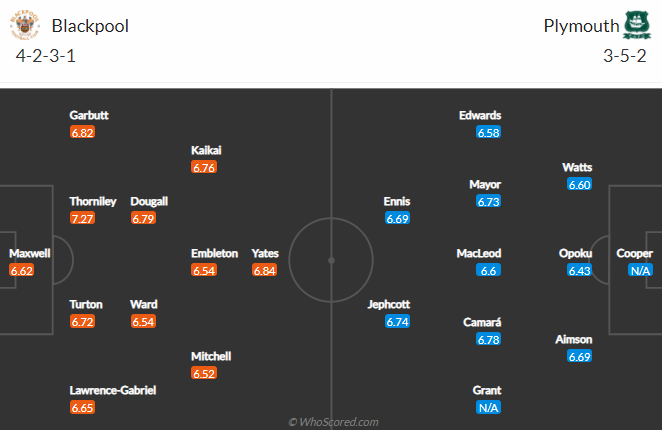
Task: Click Plymouth's 3-5-2 formation text
Action: click(624, 56)
